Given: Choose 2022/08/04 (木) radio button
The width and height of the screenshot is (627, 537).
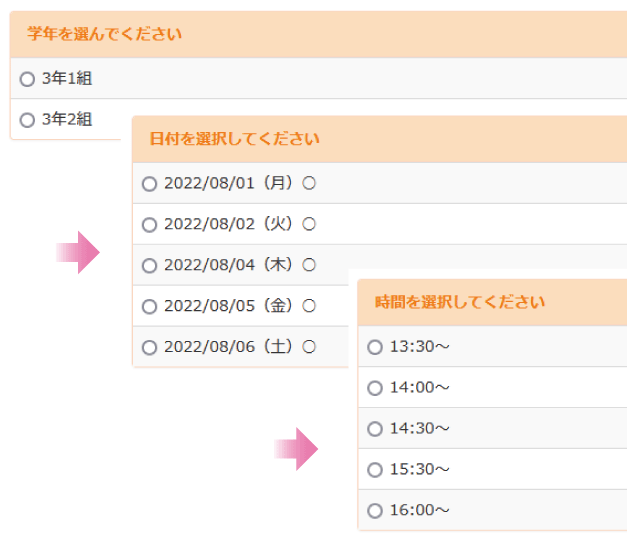Looking at the screenshot, I should pyautogui.click(x=150, y=266).
